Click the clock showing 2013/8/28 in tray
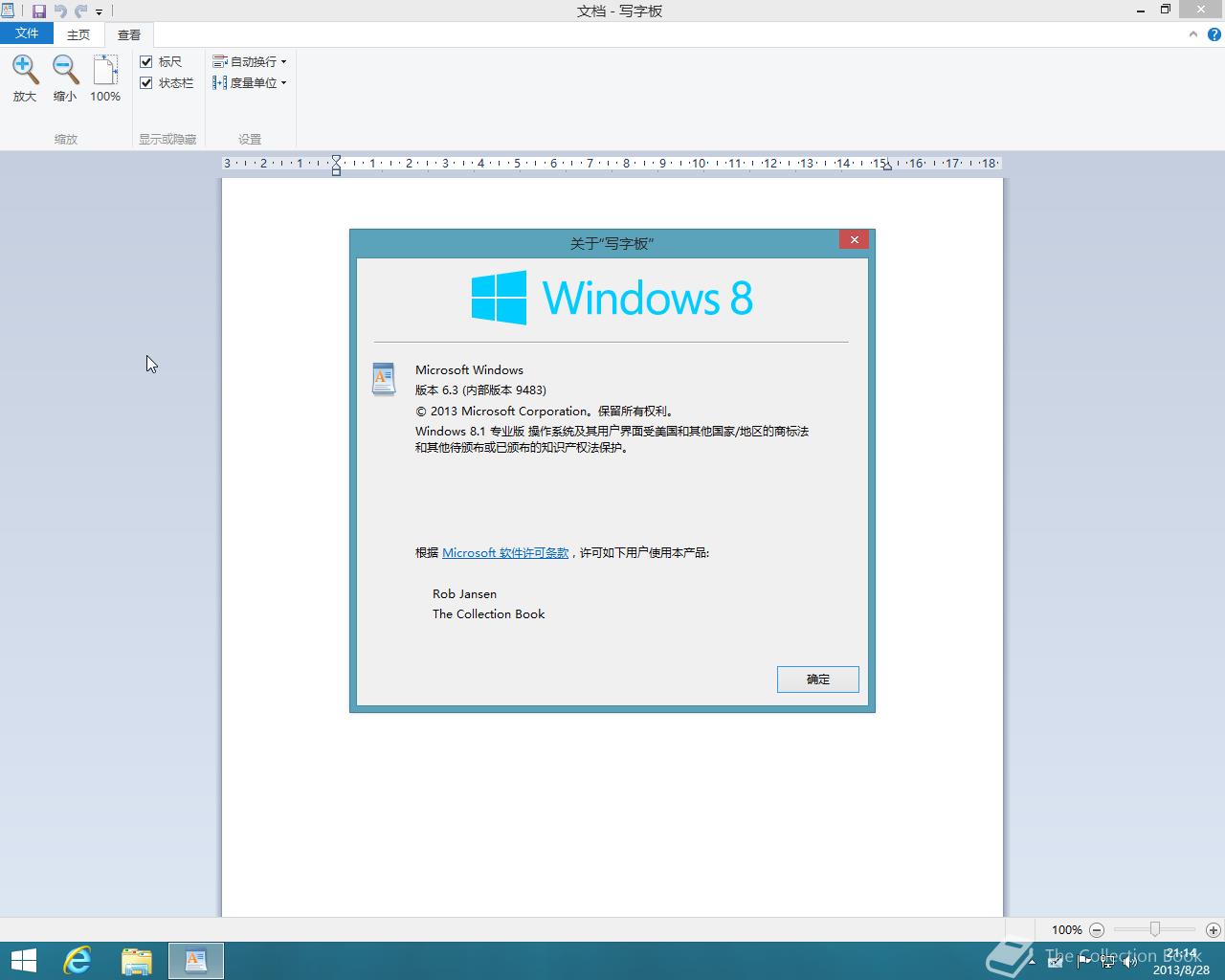1225x980 pixels. 1181,962
